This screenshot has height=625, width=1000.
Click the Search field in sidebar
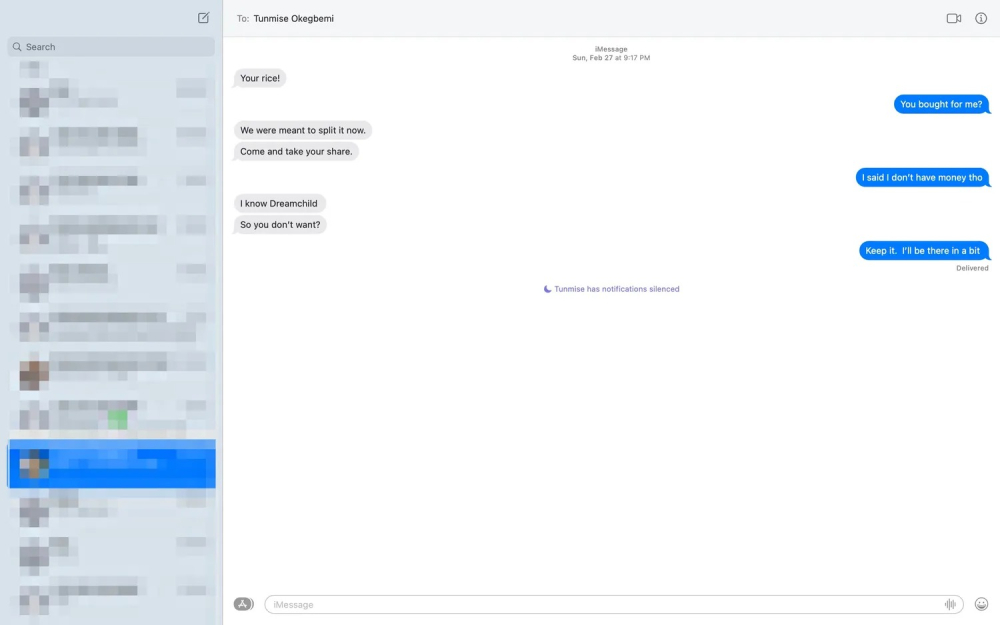click(111, 47)
